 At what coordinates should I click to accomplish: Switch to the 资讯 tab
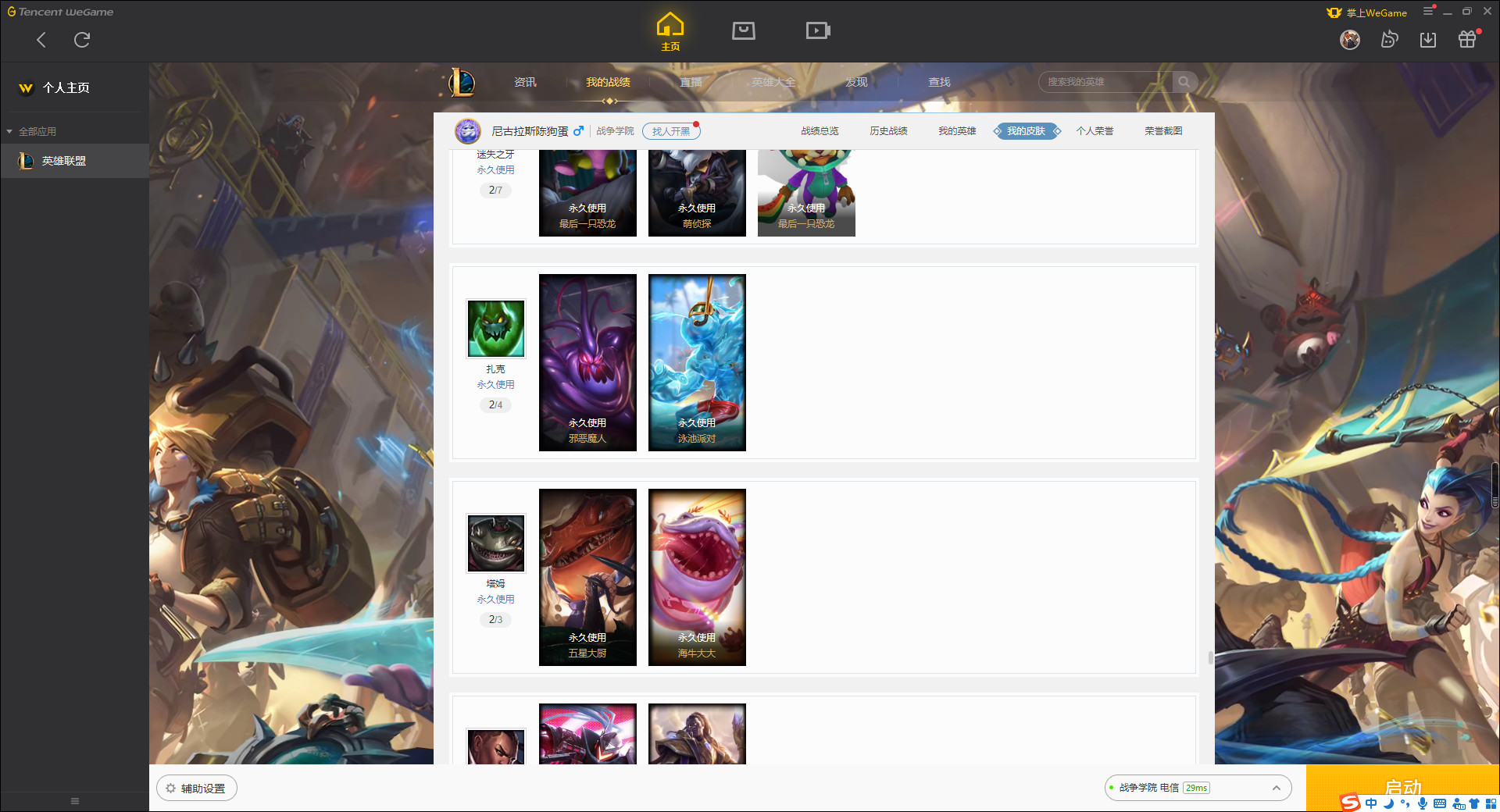click(x=525, y=82)
